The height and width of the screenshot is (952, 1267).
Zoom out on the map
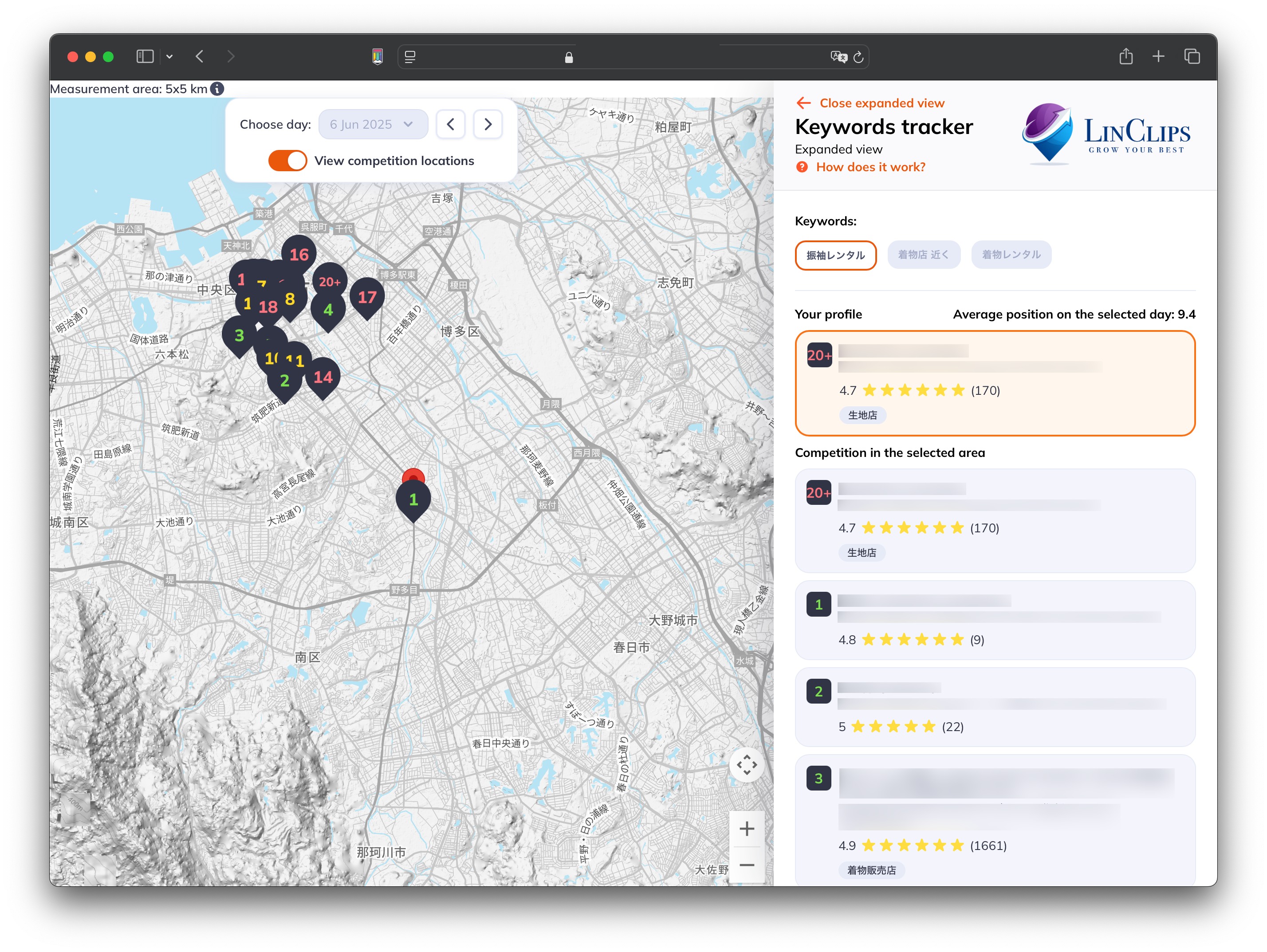pos(746,865)
